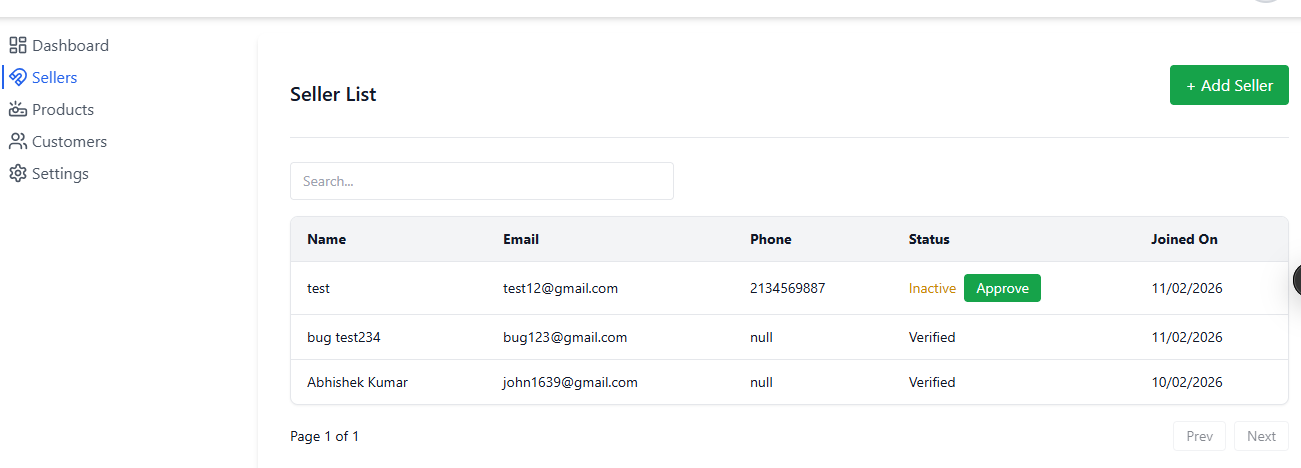Click the Products icon in sidebar
The height and width of the screenshot is (468, 1301).
pyautogui.click(x=17, y=109)
